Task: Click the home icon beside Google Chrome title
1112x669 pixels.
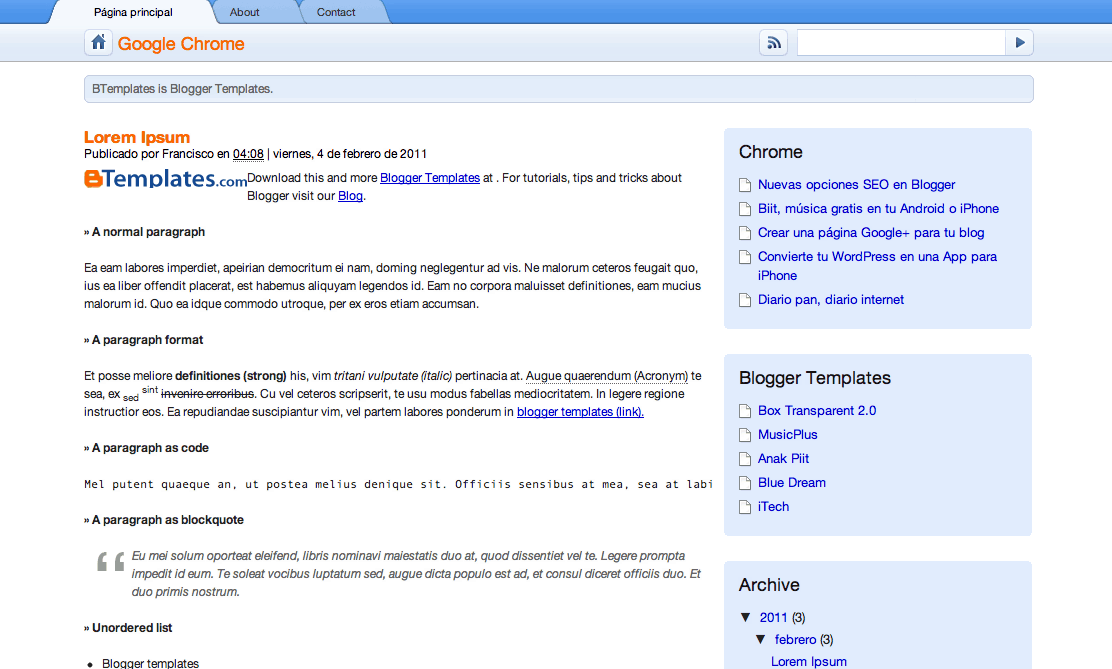Action: (99, 43)
